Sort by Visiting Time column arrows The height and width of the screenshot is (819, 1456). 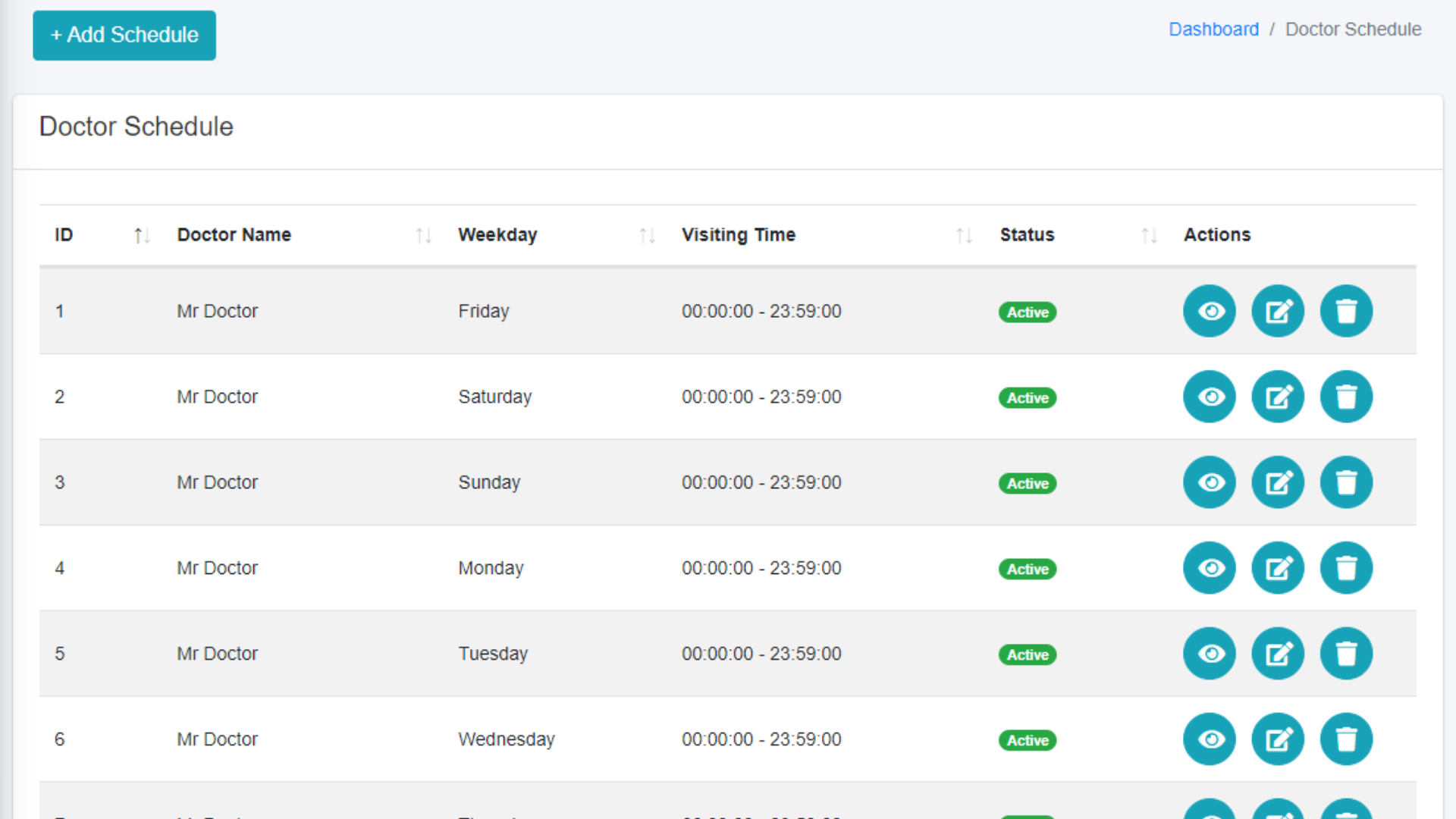[964, 236]
